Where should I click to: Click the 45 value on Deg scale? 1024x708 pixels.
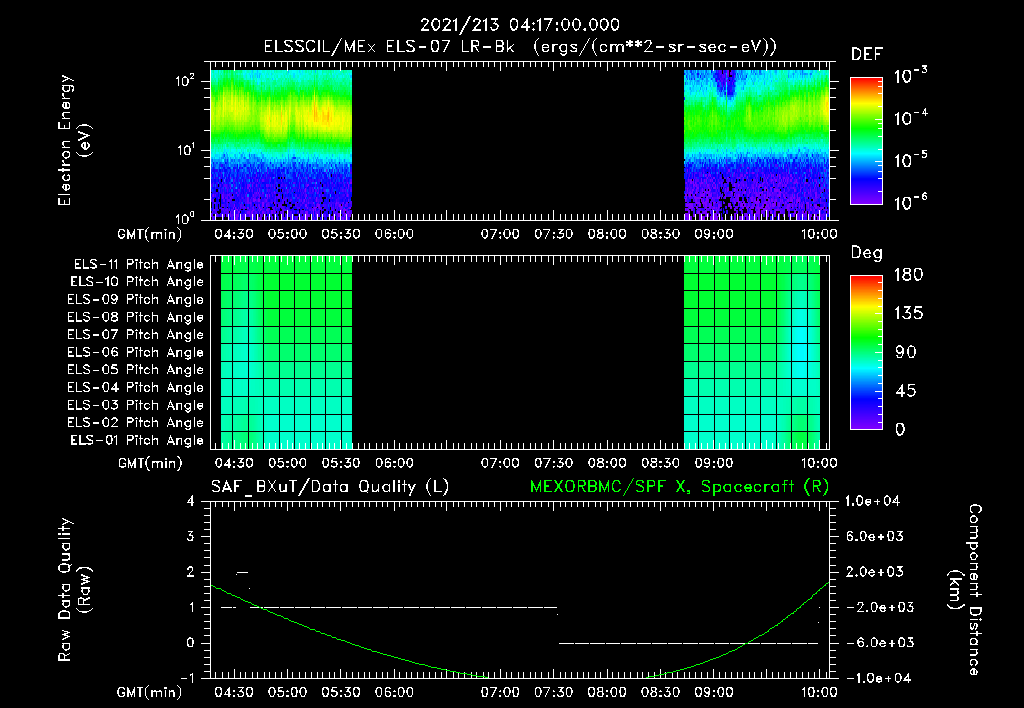pyautogui.click(x=906, y=391)
